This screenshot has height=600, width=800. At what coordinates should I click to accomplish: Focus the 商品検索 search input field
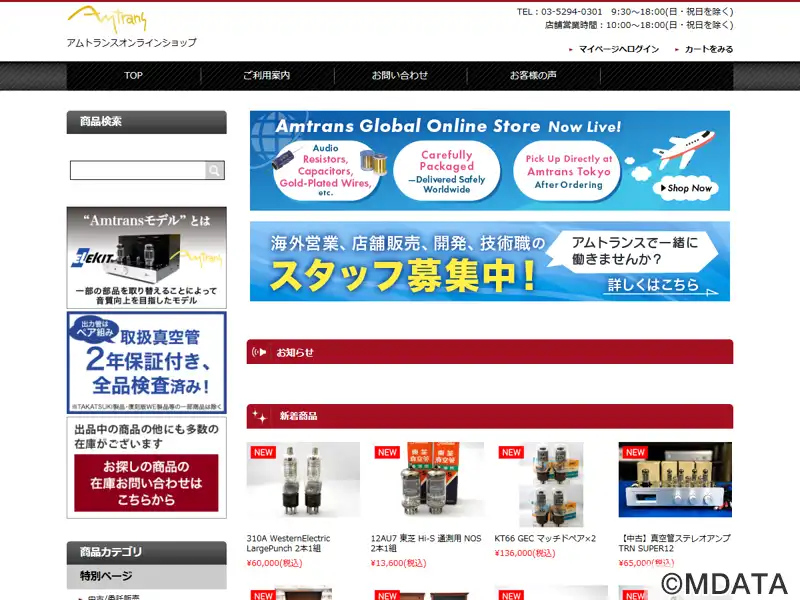click(138, 170)
